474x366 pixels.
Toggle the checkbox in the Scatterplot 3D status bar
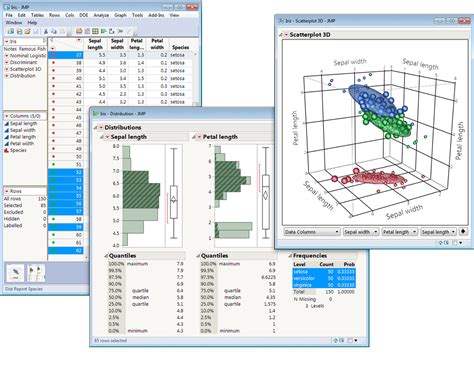(455, 243)
